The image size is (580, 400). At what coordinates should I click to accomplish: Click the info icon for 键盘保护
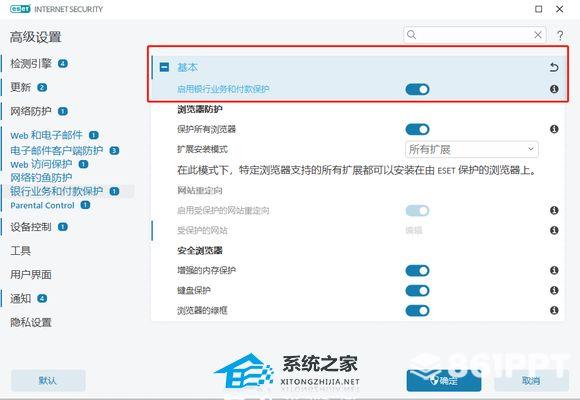(x=554, y=290)
